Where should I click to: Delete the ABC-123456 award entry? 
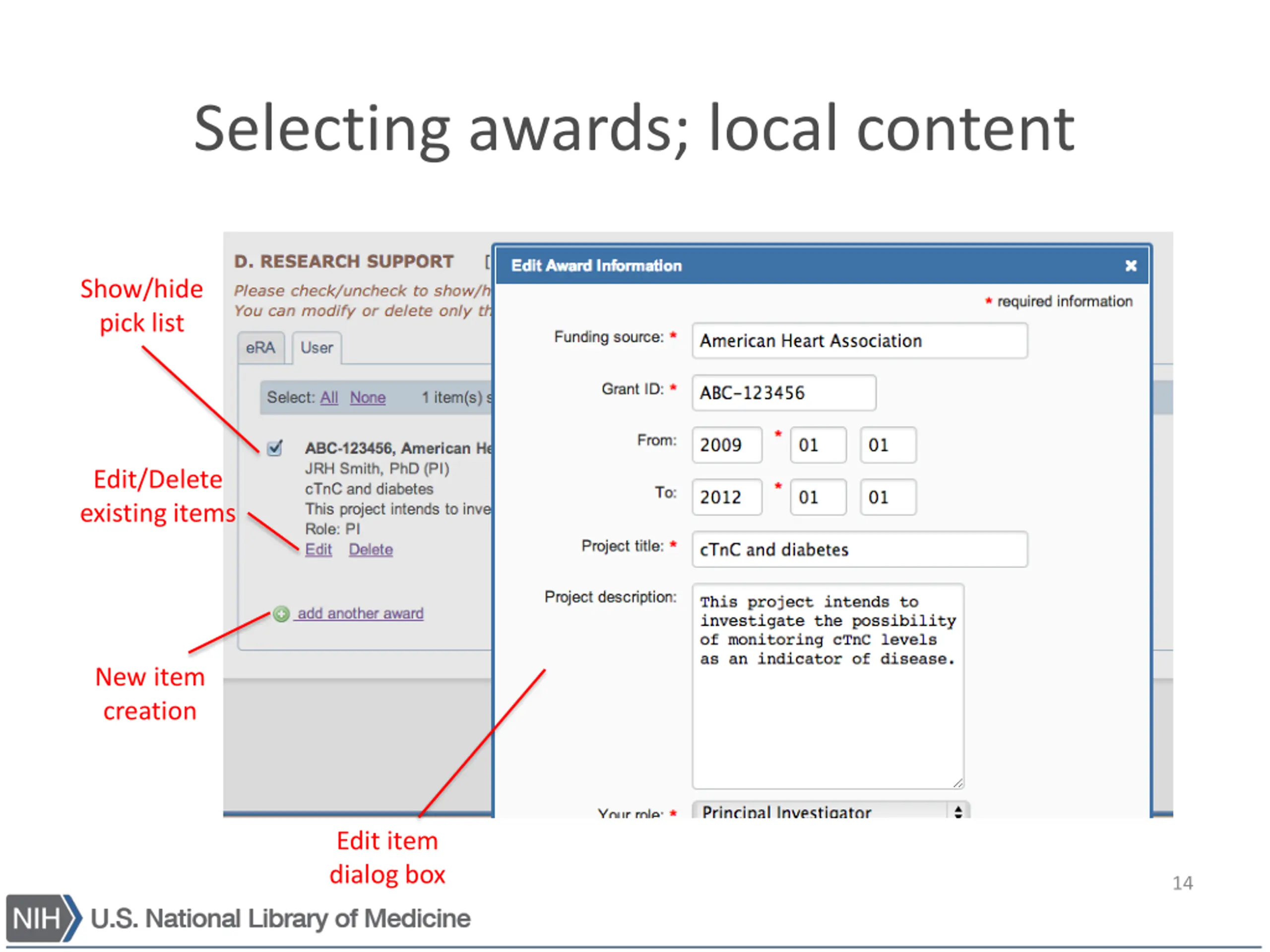[x=371, y=549]
